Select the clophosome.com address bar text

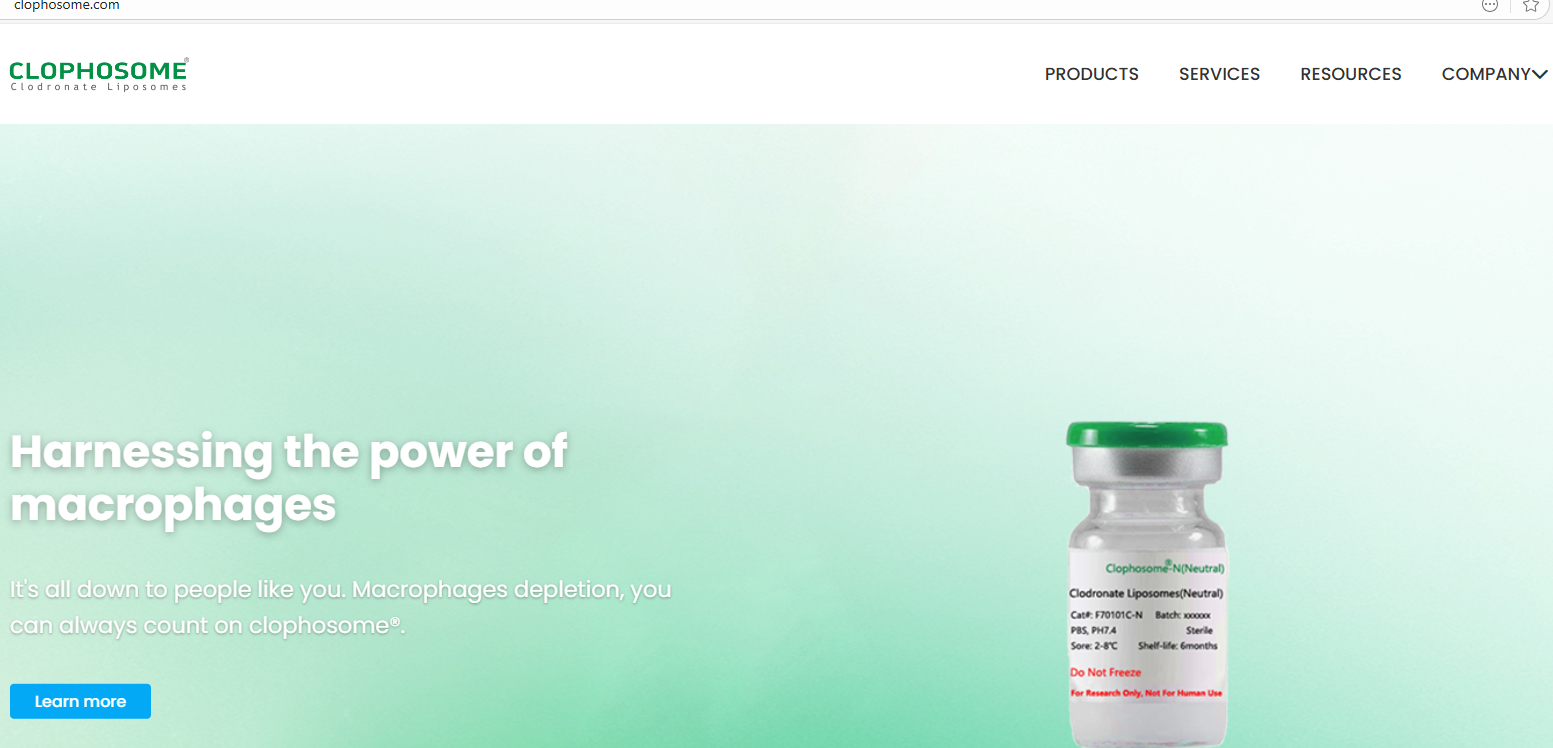coord(67,5)
